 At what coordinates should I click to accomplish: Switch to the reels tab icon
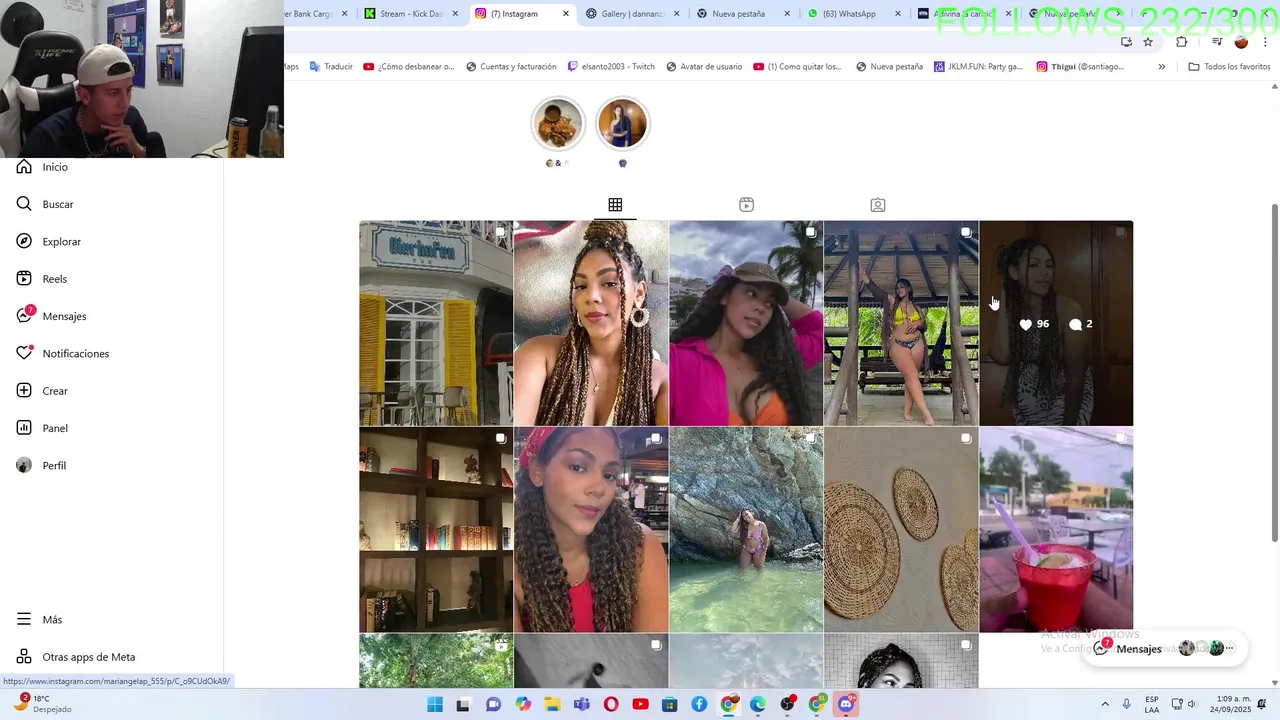pos(746,205)
